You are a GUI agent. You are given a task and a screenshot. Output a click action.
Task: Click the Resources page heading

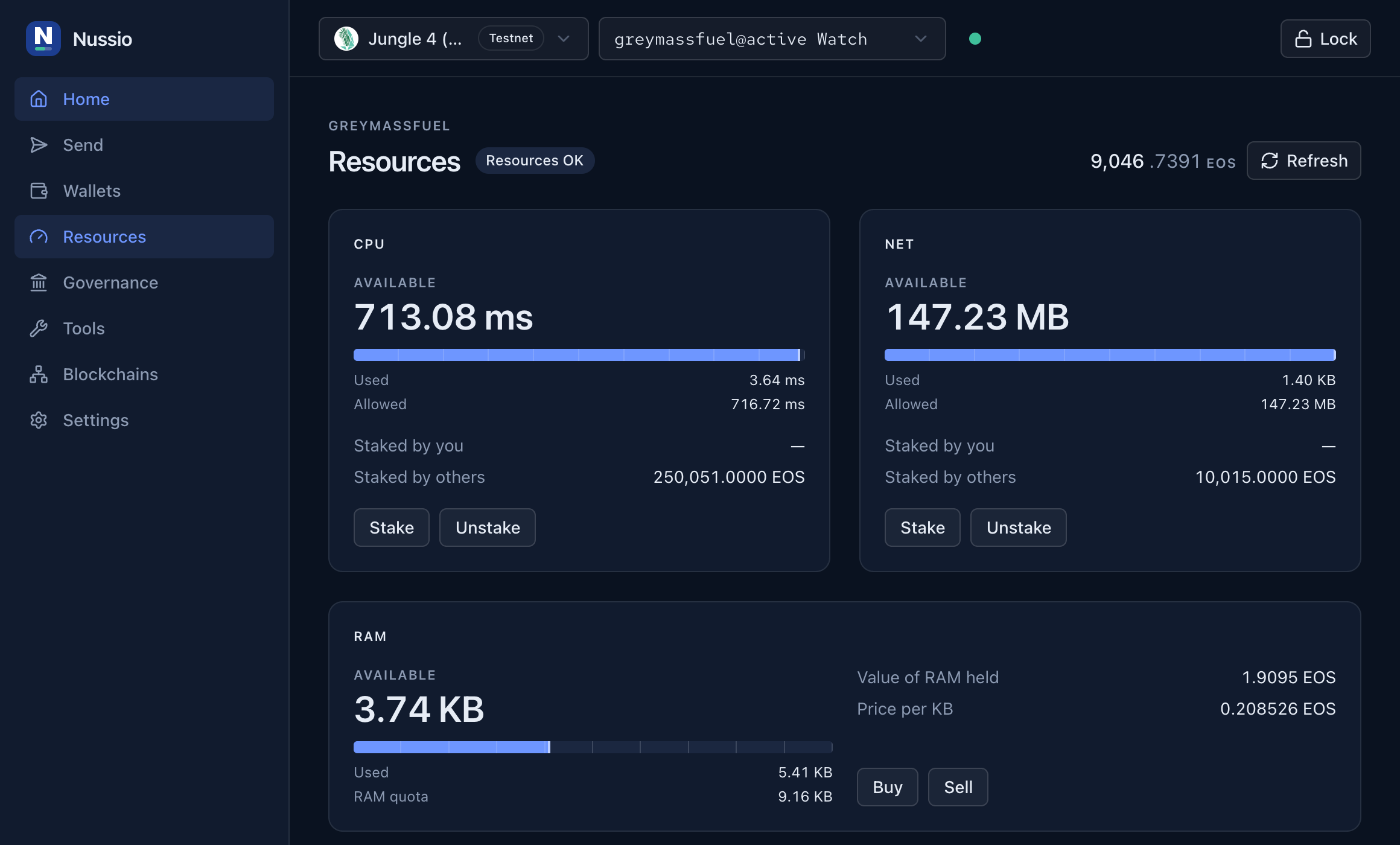[x=394, y=162]
